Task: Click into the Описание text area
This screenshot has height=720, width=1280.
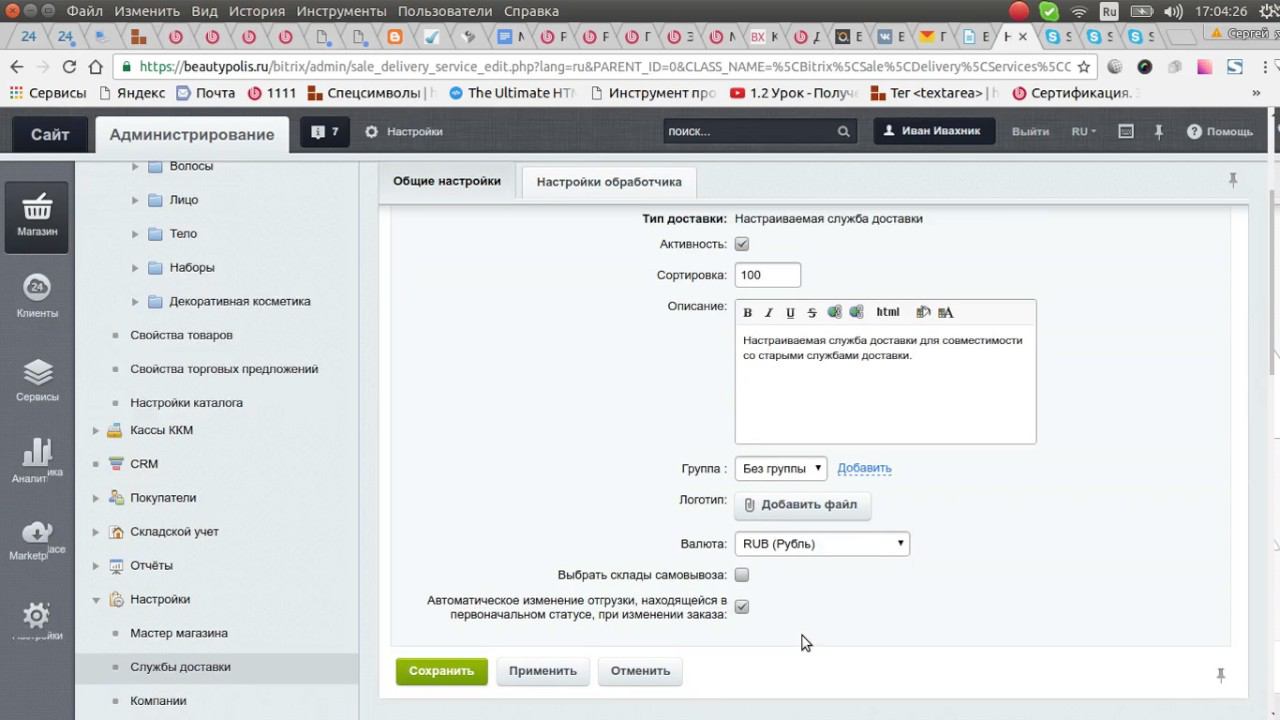Action: 885,384
